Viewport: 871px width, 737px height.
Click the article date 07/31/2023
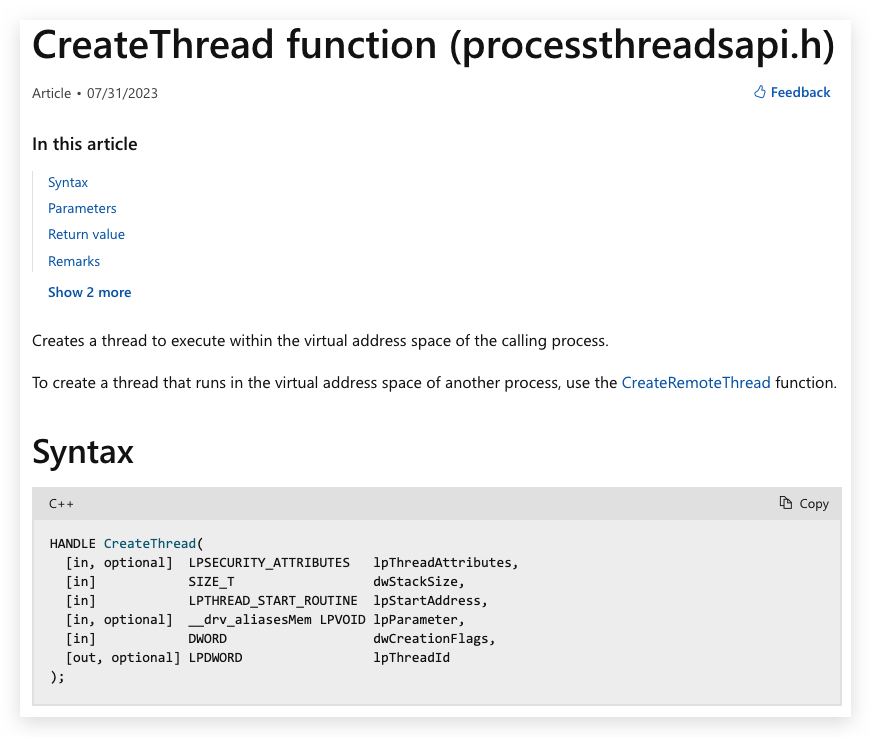(x=122, y=93)
